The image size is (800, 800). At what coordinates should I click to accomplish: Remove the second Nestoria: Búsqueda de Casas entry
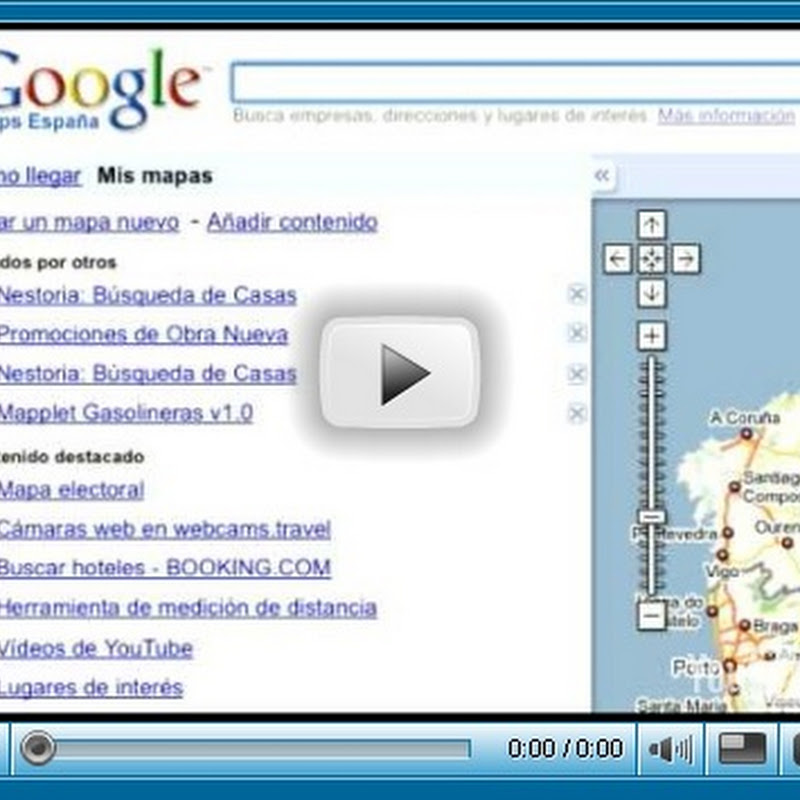click(x=577, y=374)
